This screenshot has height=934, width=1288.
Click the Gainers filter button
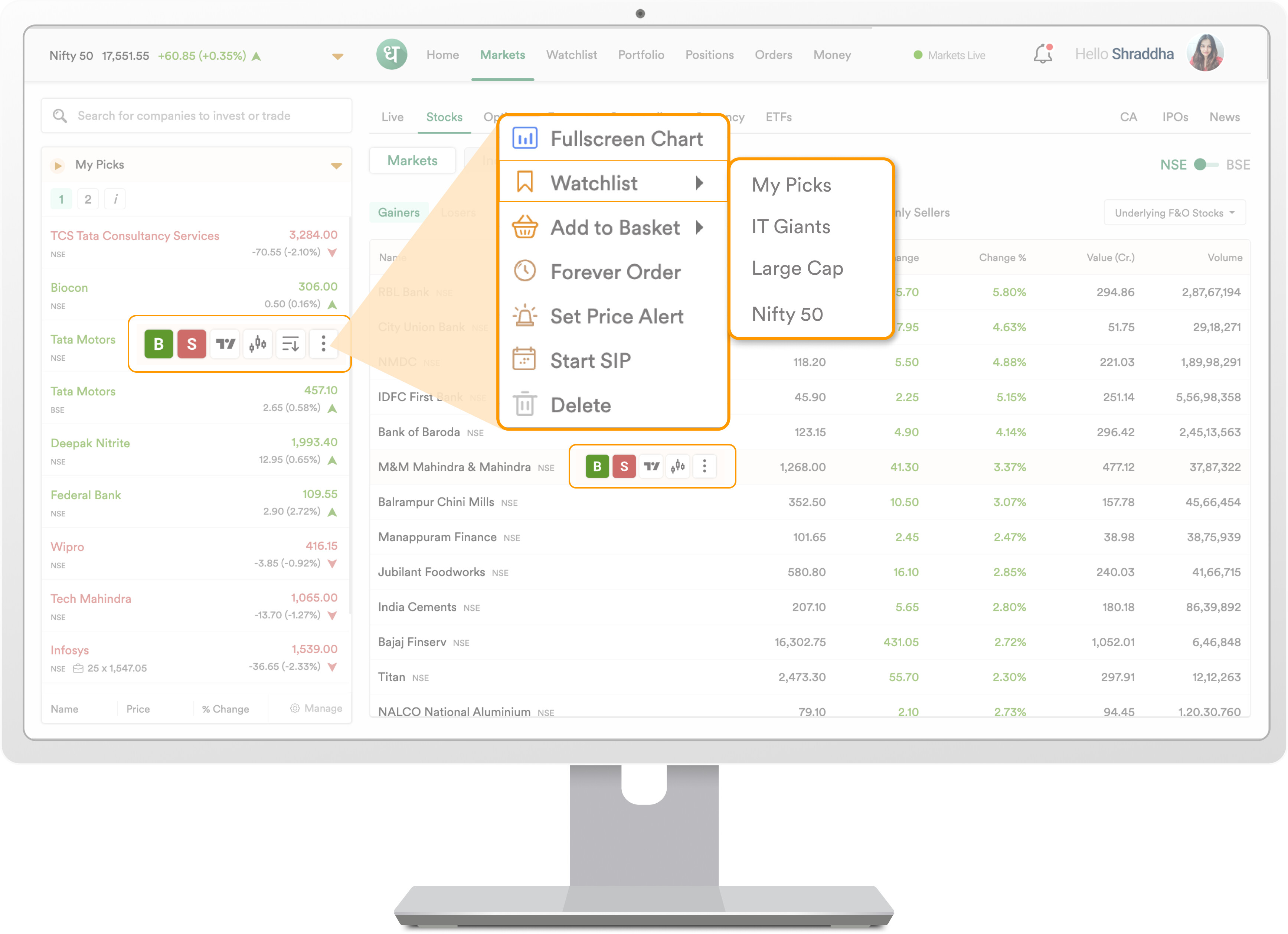click(x=399, y=212)
